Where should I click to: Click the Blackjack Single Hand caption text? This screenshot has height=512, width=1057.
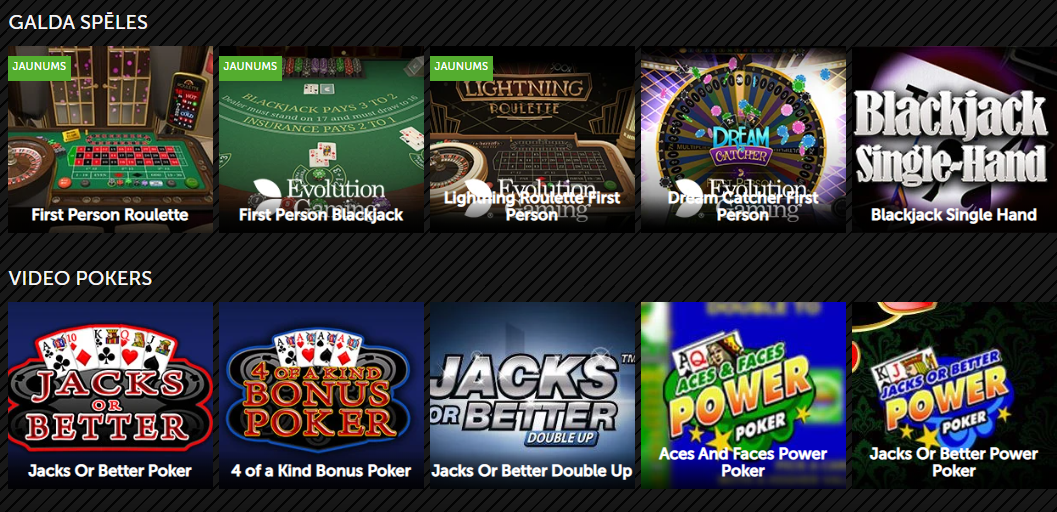click(x=954, y=215)
